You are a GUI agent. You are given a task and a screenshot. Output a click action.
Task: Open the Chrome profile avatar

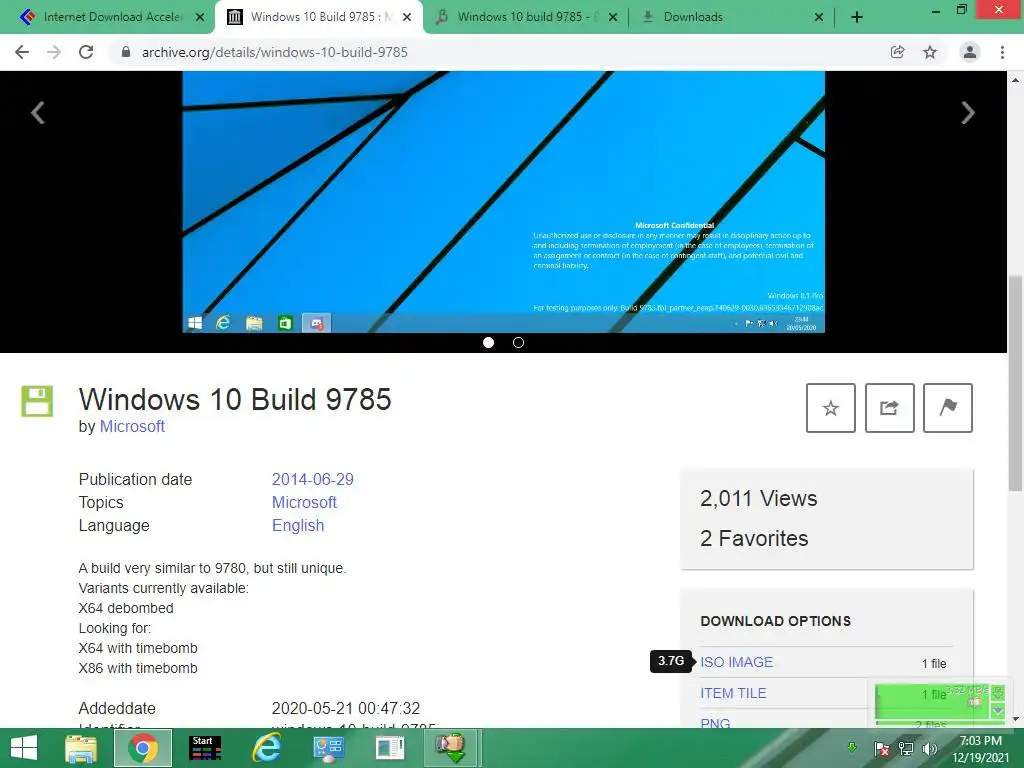click(970, 52)
